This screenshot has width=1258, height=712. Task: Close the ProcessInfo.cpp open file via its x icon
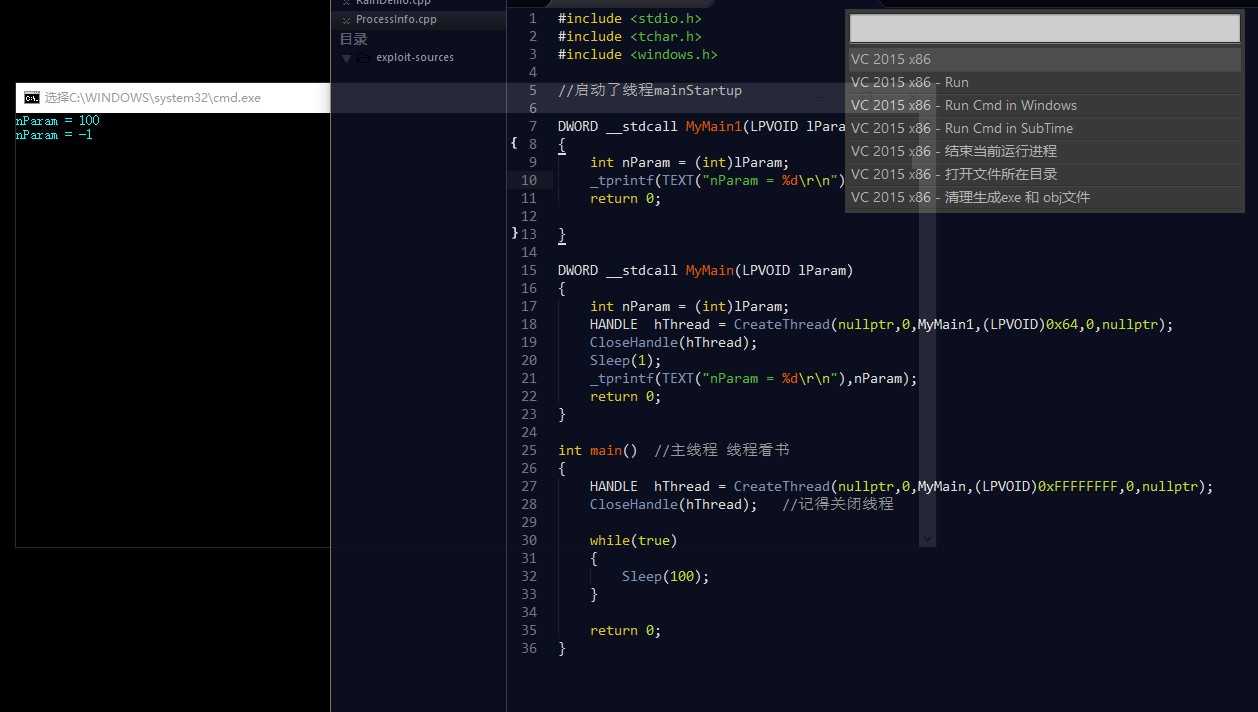point(346,20)
